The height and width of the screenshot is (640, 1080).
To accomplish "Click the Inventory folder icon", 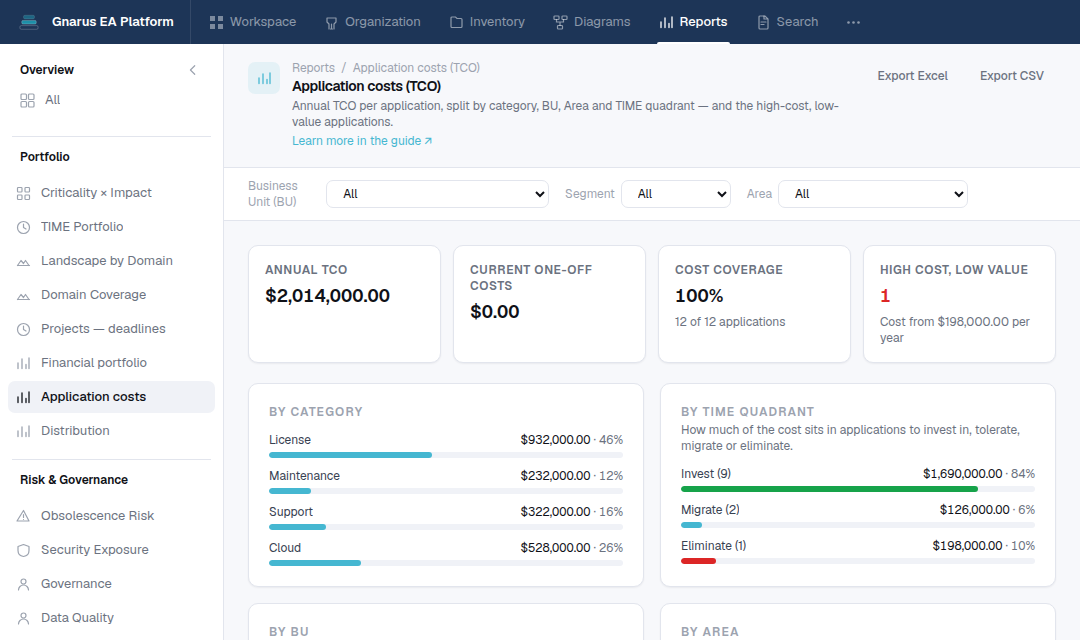I will pyautogui.click(x=456, y=22).
